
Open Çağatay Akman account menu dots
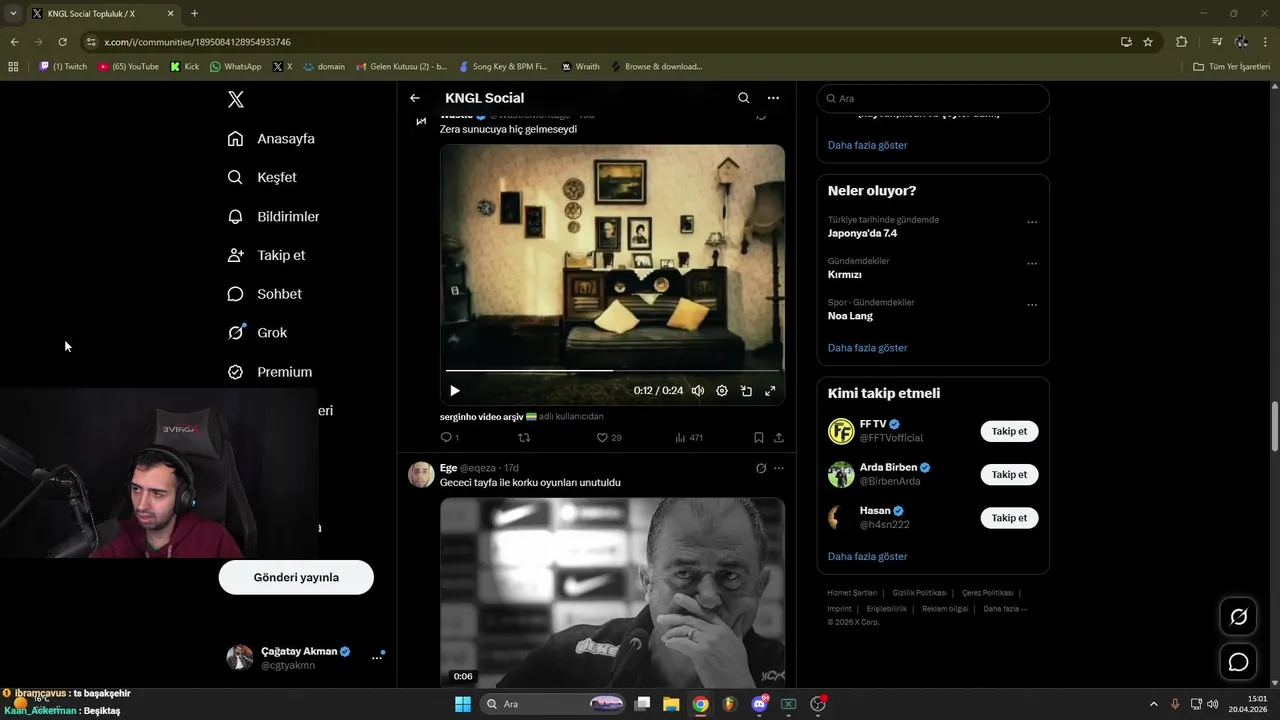tap(377, 657)
